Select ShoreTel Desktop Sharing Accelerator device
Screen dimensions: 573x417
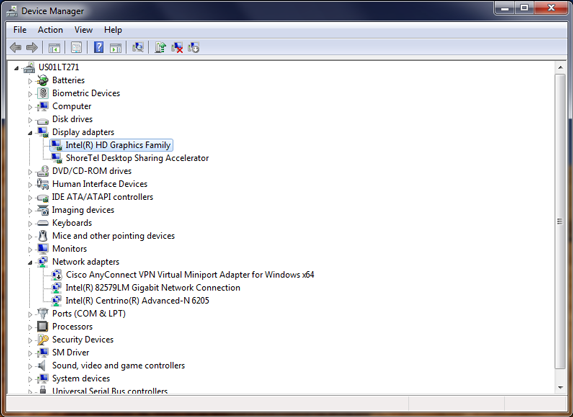pos(137,158)
